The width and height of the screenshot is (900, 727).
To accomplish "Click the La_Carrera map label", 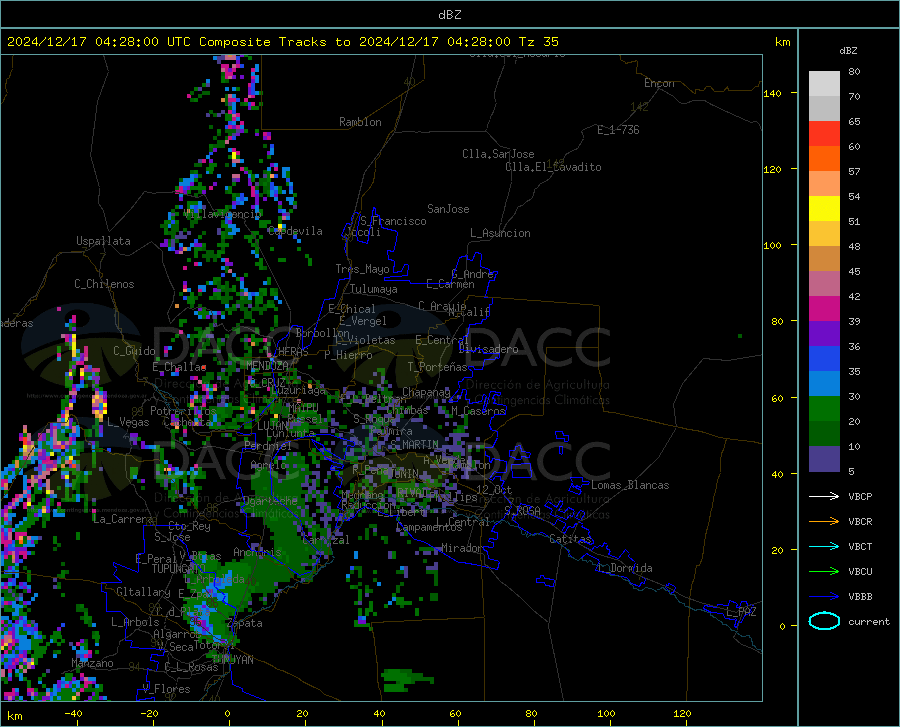I will 123,519.
